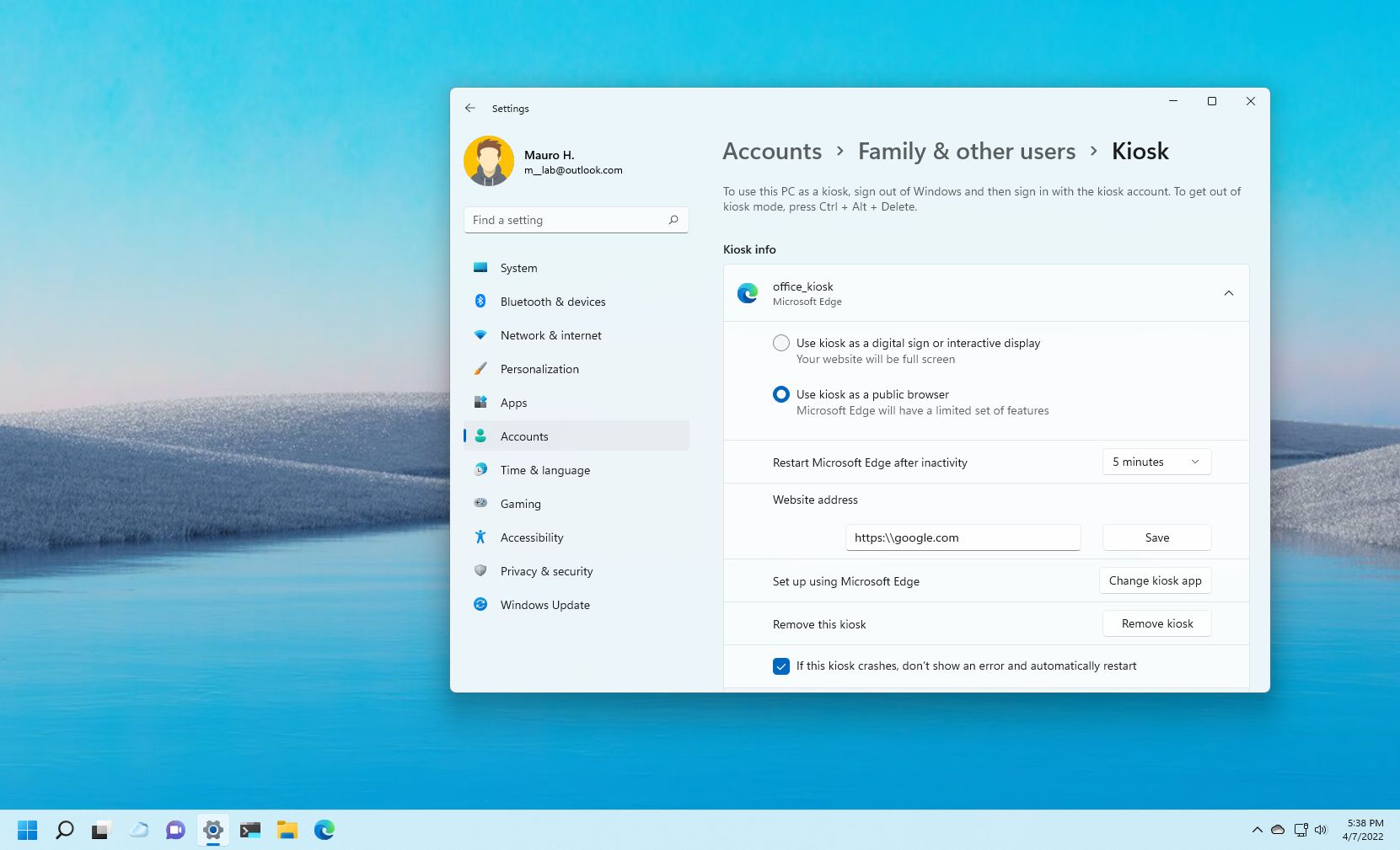Click the back arrow in Settings
The height and width of the screenshot is (850, 1400).
click(470, 109)
